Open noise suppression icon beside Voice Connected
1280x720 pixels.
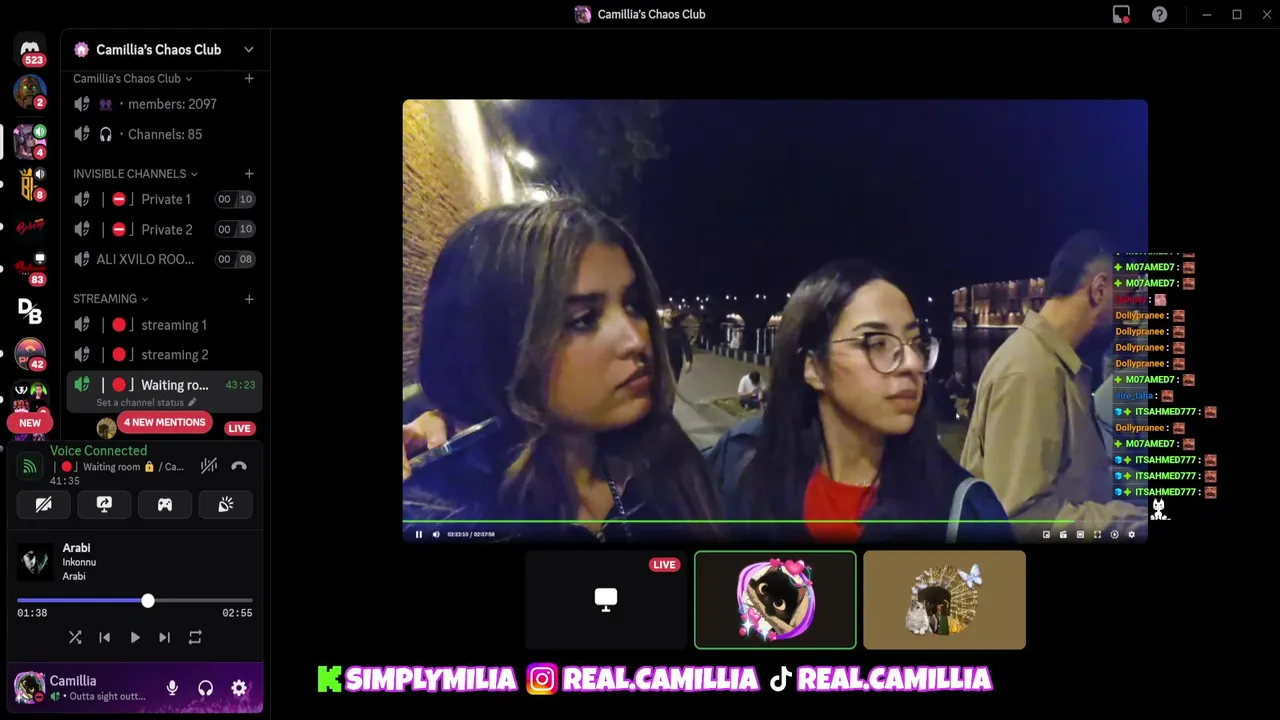[208, 466]
